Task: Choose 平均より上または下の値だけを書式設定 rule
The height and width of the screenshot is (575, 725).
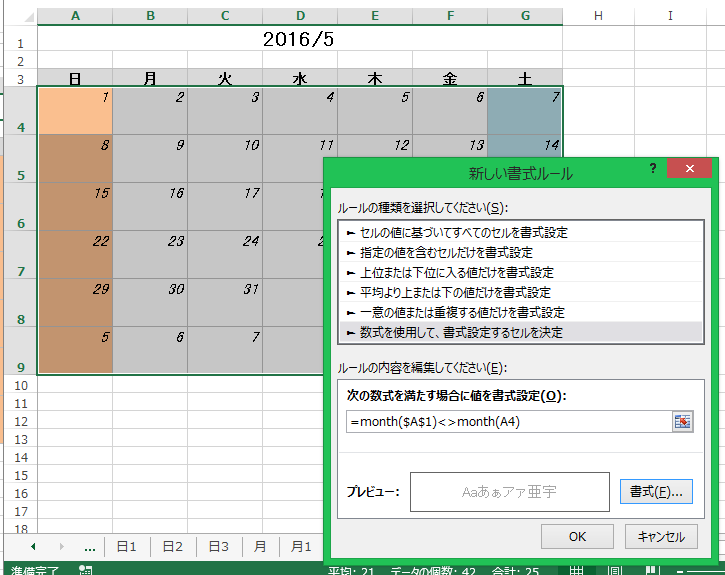Action: point(448,292)
